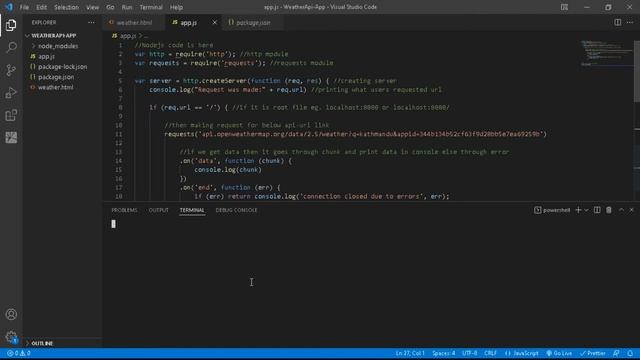Split the editor to the right
This screenshot has height=360, width=640.
coord(618,22)
